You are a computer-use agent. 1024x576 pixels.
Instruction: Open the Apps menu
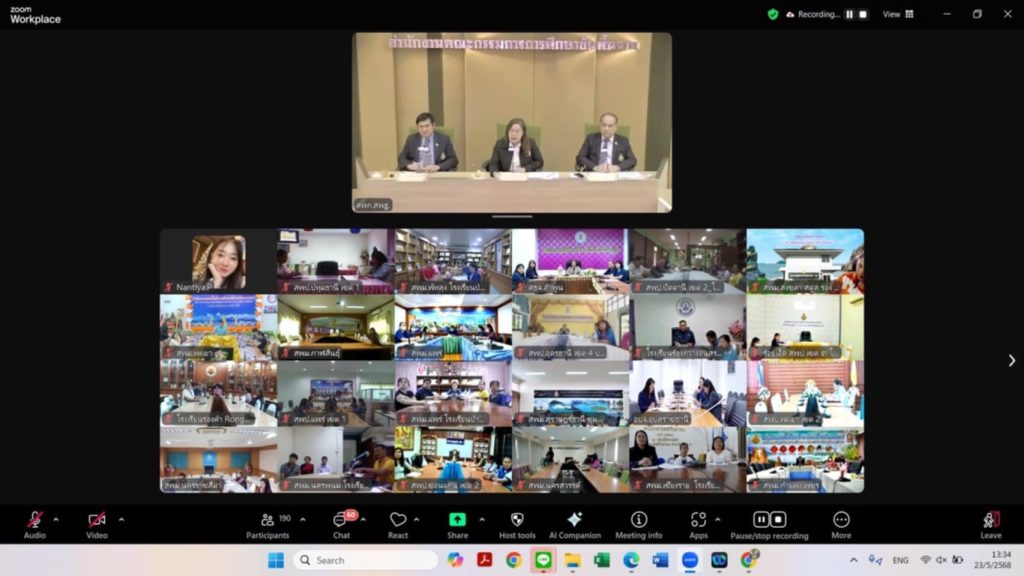click(x=698, y=523)
